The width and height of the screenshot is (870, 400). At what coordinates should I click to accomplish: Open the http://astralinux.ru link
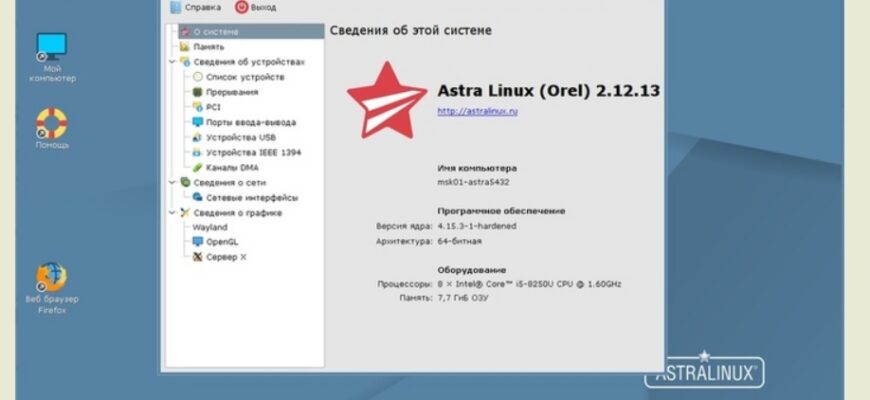pyautogui.click(x=477, y=111)
